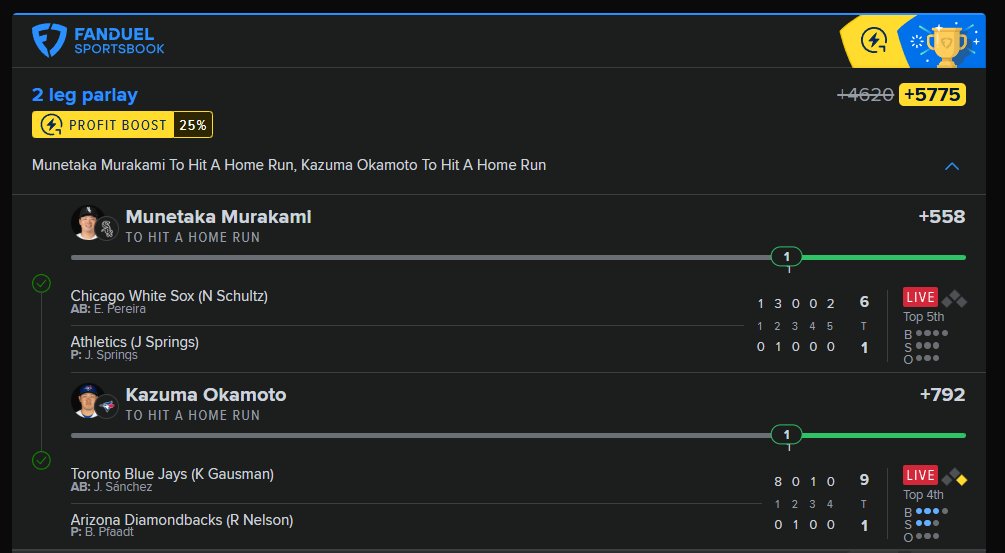Screen dimensions: 1005x553
Task: Open the gold trophy rewards icon
Action: point(946,45)
